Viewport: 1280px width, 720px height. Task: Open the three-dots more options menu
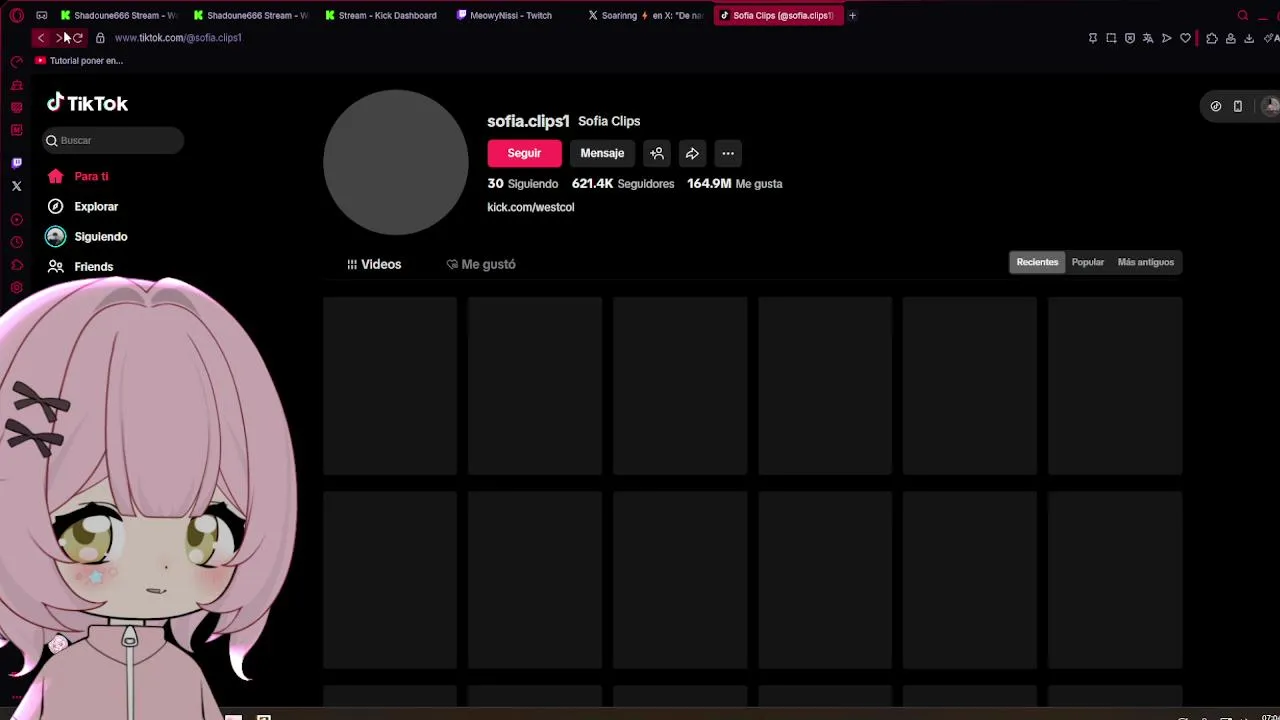[x=728, y=153]
